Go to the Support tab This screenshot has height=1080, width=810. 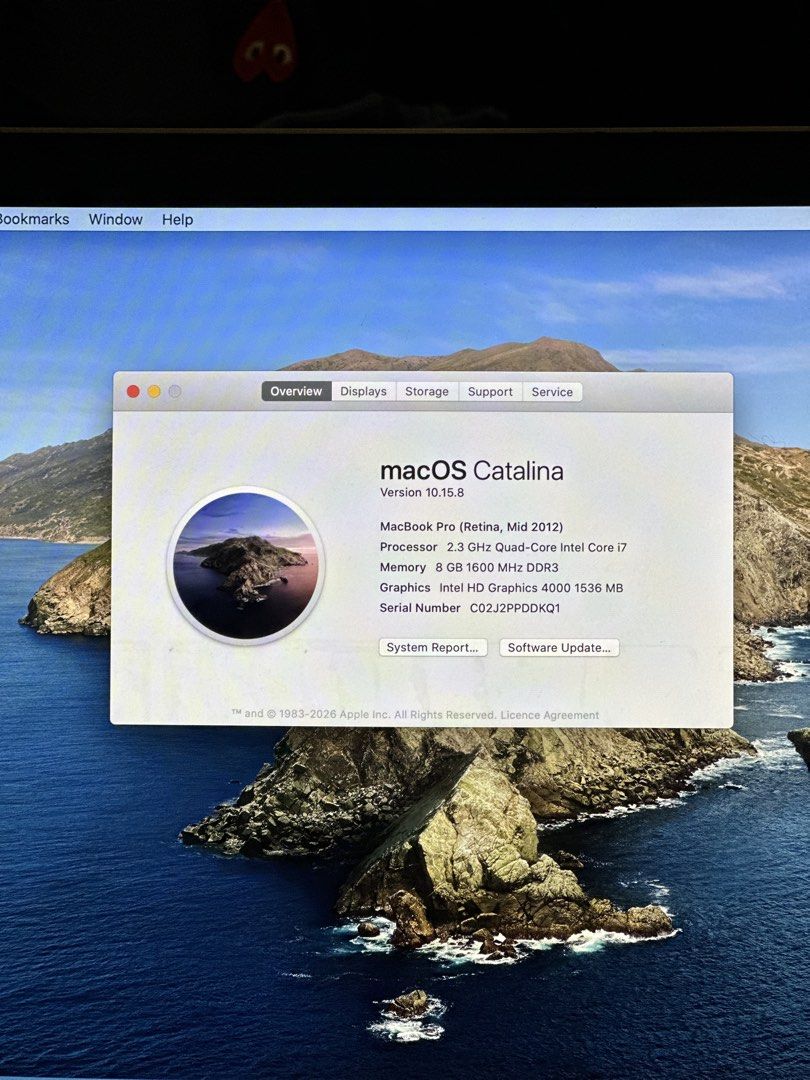click(x=490, y=391)
